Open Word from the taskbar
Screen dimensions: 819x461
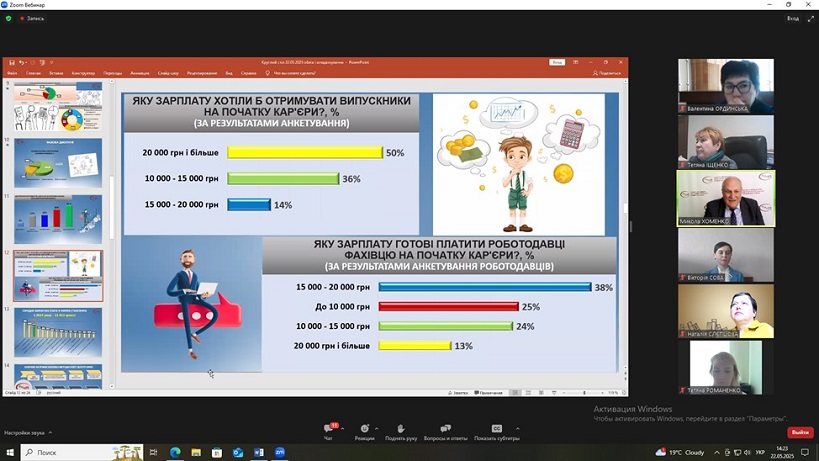tap(259, 452)
